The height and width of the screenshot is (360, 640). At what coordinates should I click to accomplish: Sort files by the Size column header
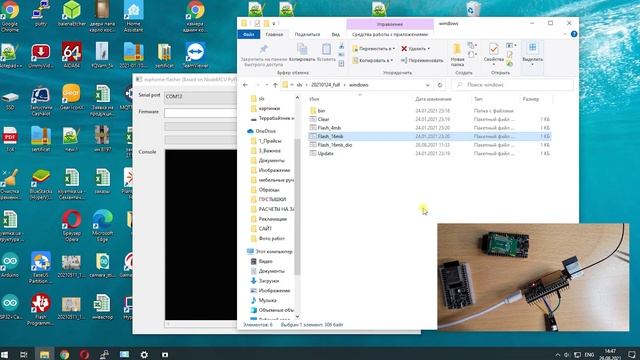point(531,99)
